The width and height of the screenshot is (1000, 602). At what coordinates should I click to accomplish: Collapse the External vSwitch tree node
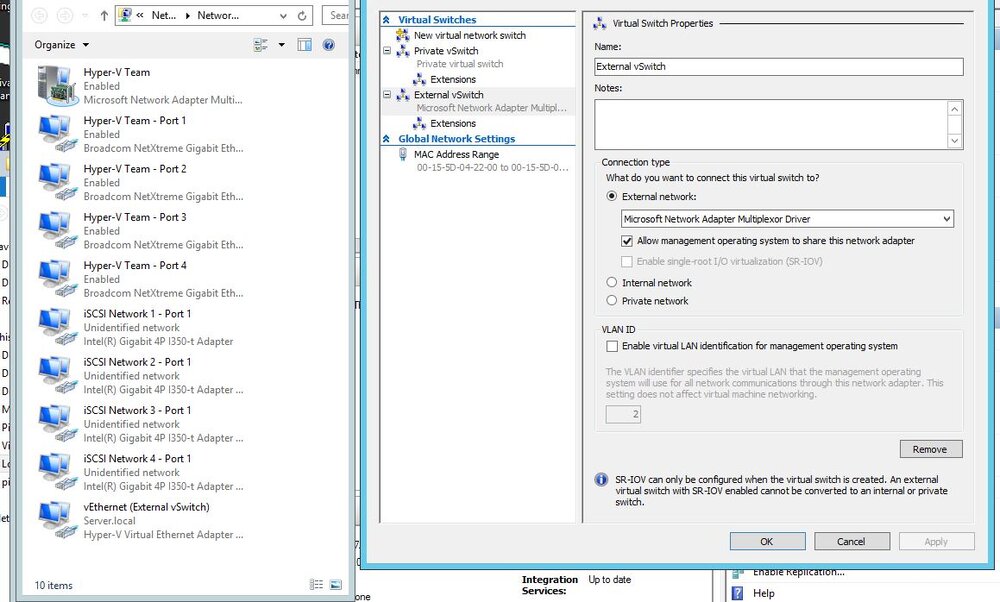(386, 94)
